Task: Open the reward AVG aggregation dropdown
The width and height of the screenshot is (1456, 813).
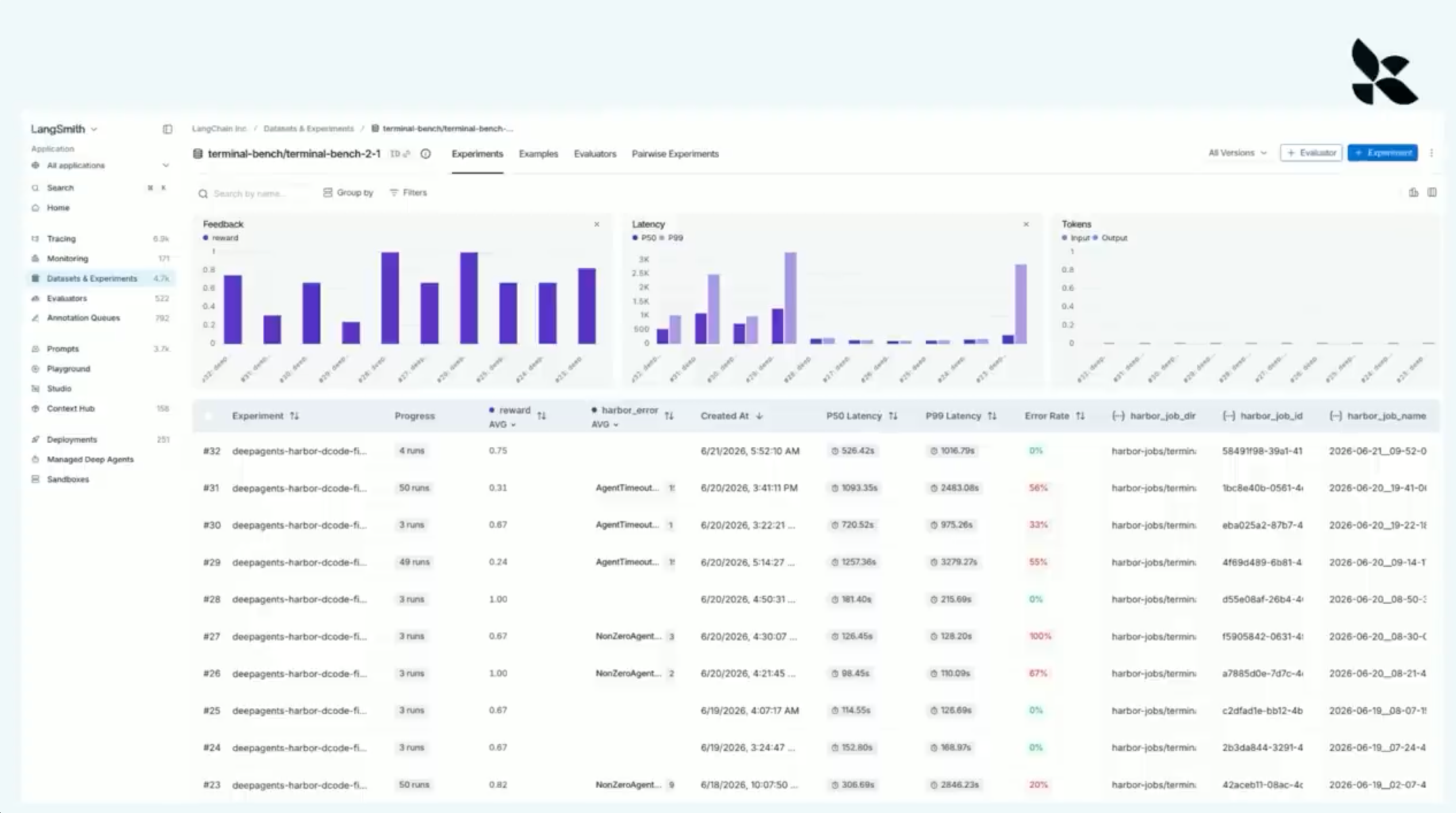Action: [502, 425]
